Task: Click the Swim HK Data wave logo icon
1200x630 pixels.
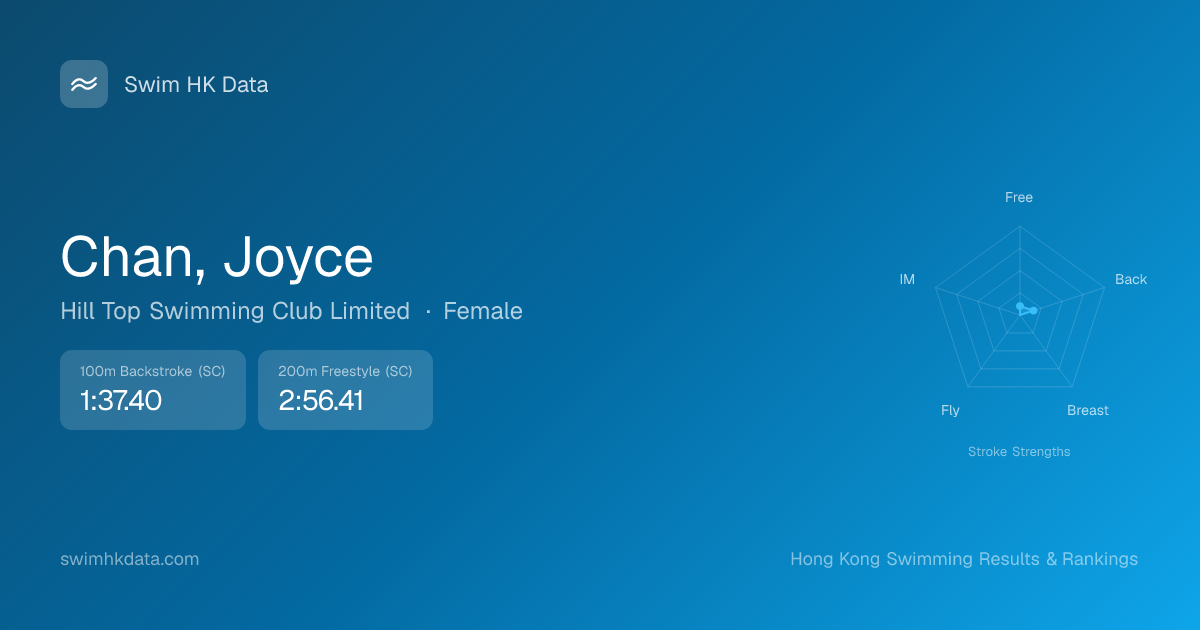Action: tap(84, 84)
